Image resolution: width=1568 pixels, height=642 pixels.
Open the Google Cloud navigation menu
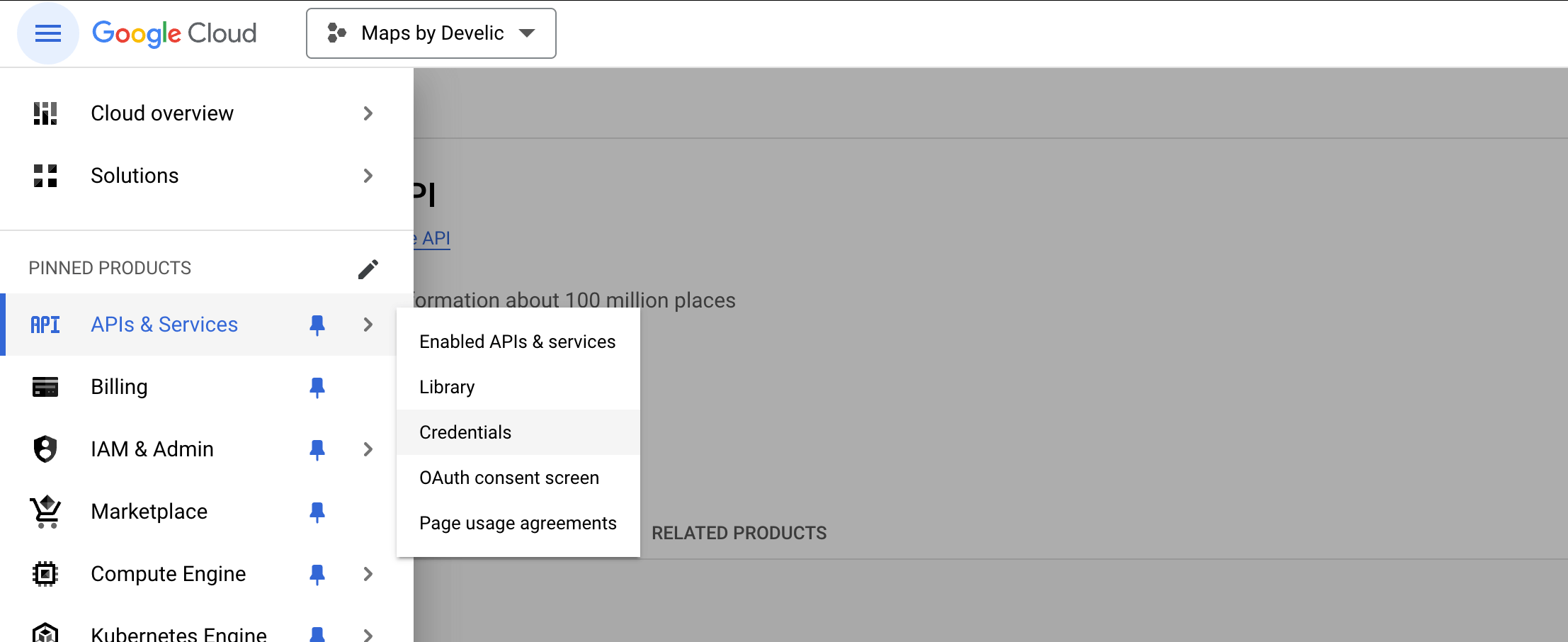point(47,33)
